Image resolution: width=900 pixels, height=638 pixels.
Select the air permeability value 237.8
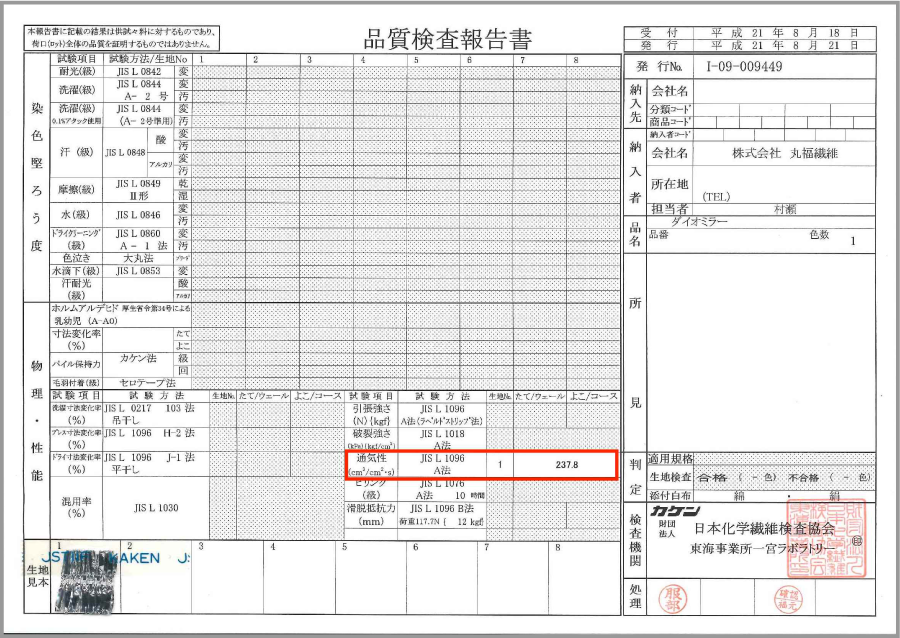click(567, 465)
